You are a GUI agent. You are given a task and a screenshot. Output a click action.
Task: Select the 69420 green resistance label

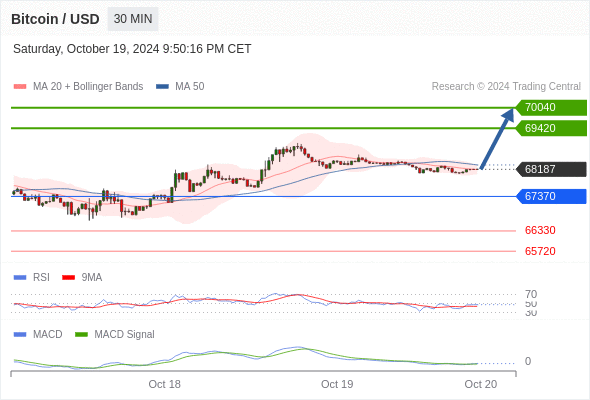(551, 128)
